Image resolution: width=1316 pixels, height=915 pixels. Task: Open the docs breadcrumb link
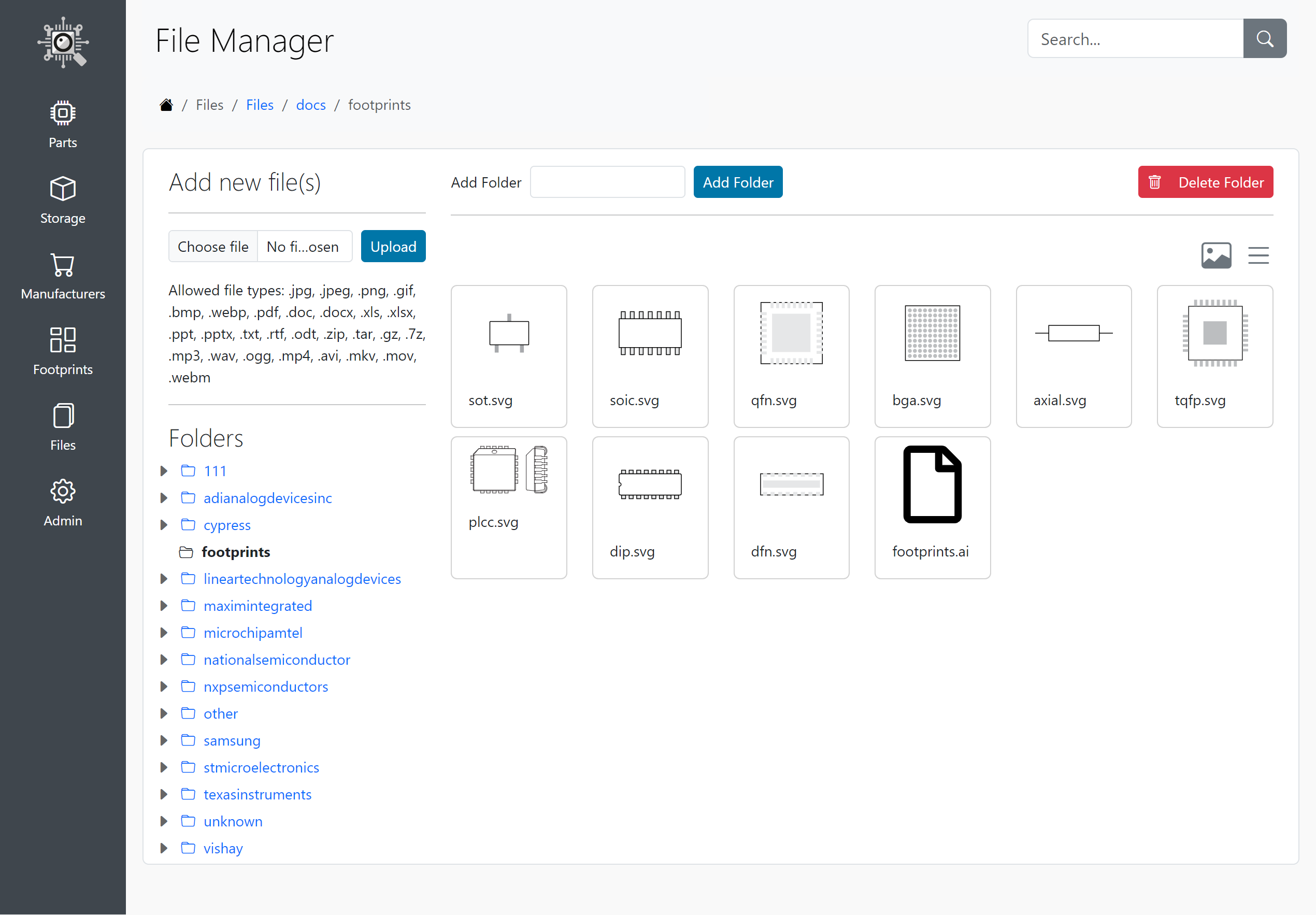311,105
